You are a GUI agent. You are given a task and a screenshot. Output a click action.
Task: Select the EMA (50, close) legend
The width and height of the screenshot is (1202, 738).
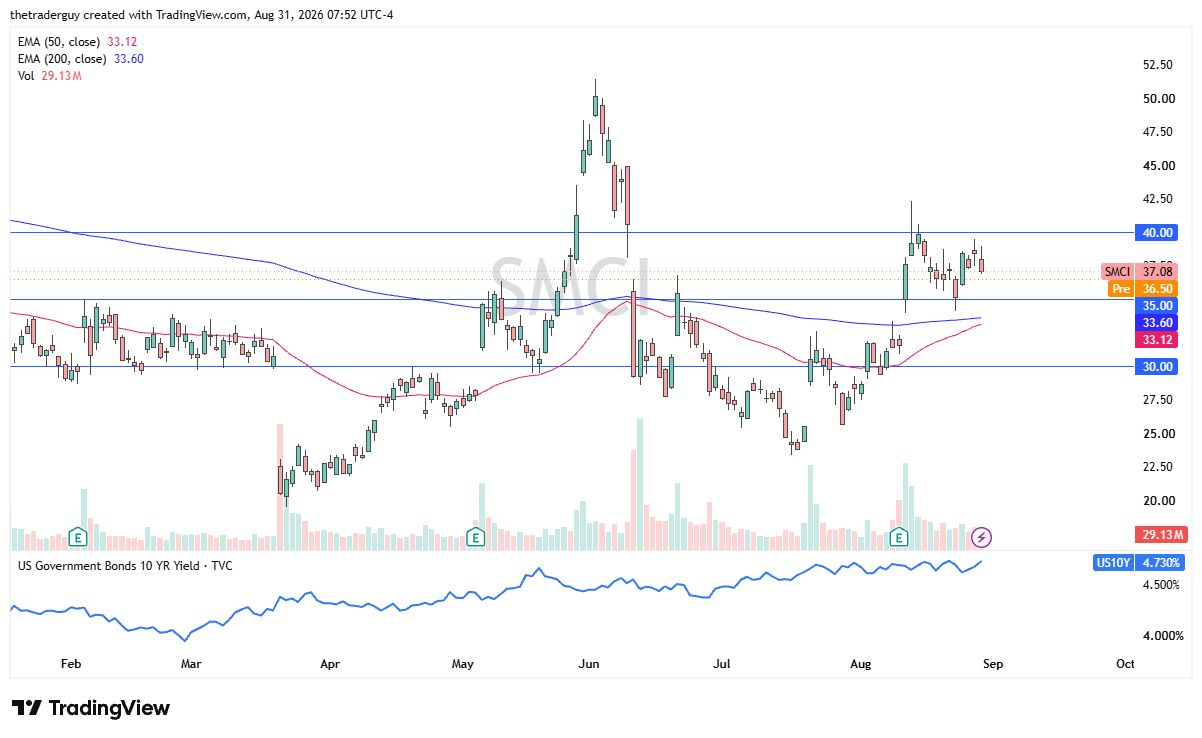pyautogui.click(x=78, y=41)
